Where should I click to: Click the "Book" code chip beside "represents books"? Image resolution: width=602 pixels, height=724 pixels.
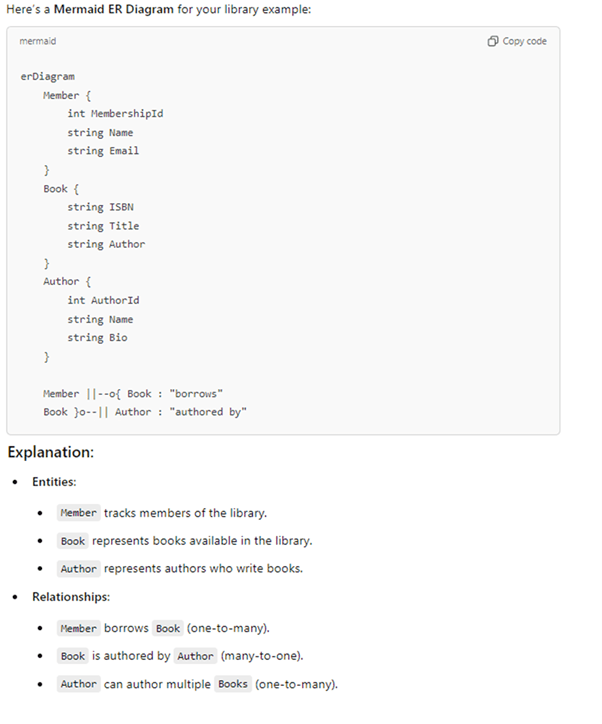[73, 541]
